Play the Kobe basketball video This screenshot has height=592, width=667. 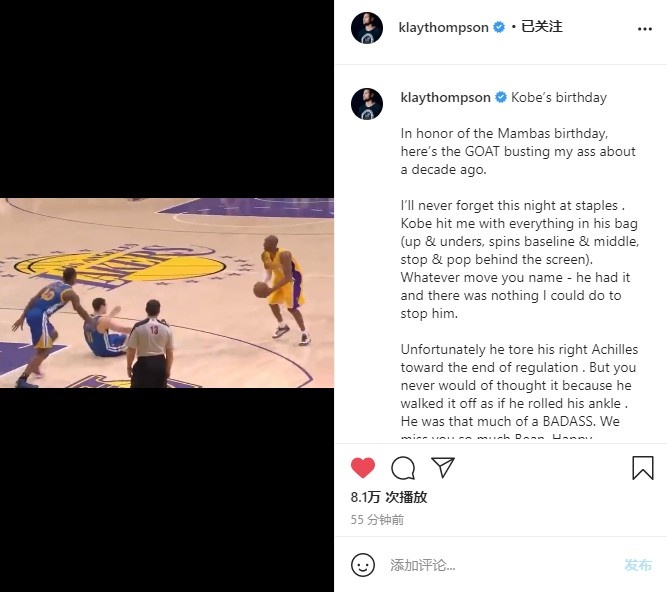tap(167, 293)
